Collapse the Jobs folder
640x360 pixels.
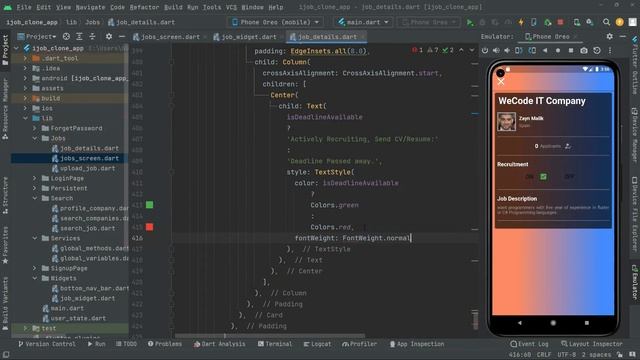(x=35, y=138)
